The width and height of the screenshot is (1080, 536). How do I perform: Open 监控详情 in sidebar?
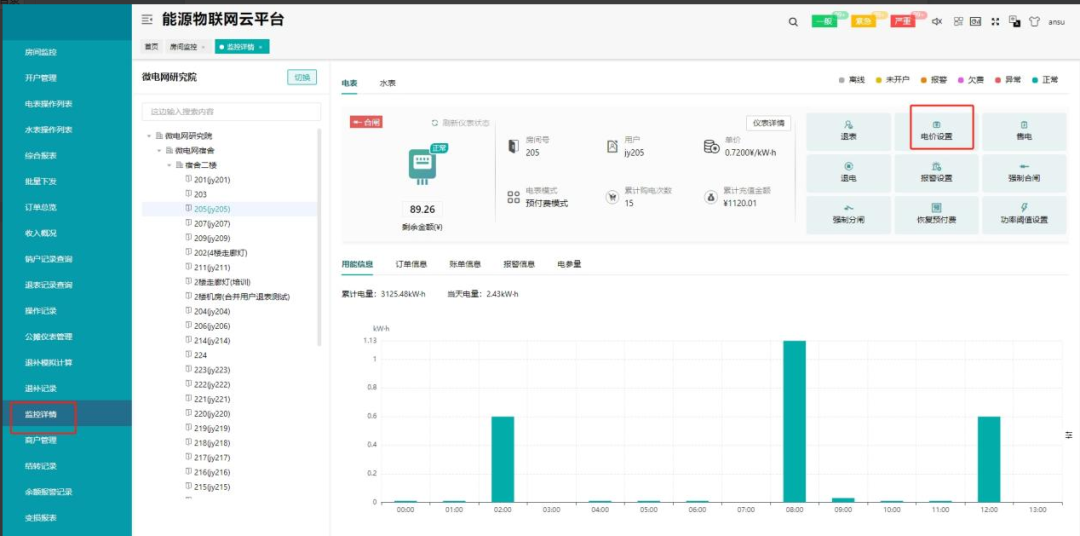click(41, 414)
